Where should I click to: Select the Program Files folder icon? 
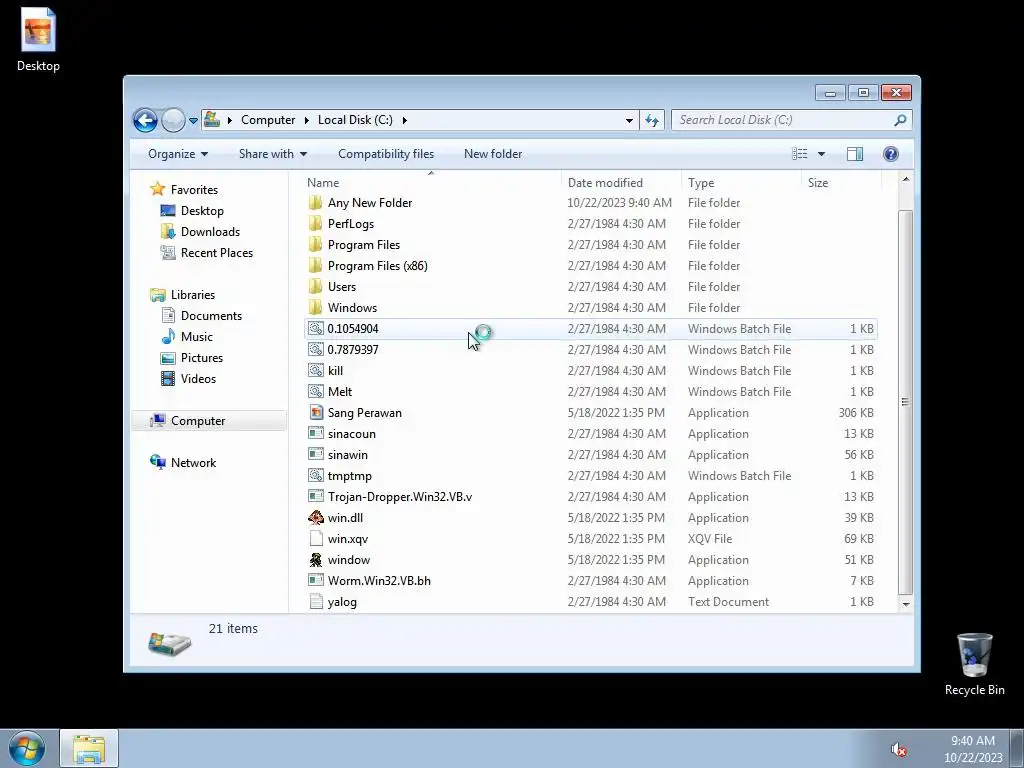[x=315, y=245]
